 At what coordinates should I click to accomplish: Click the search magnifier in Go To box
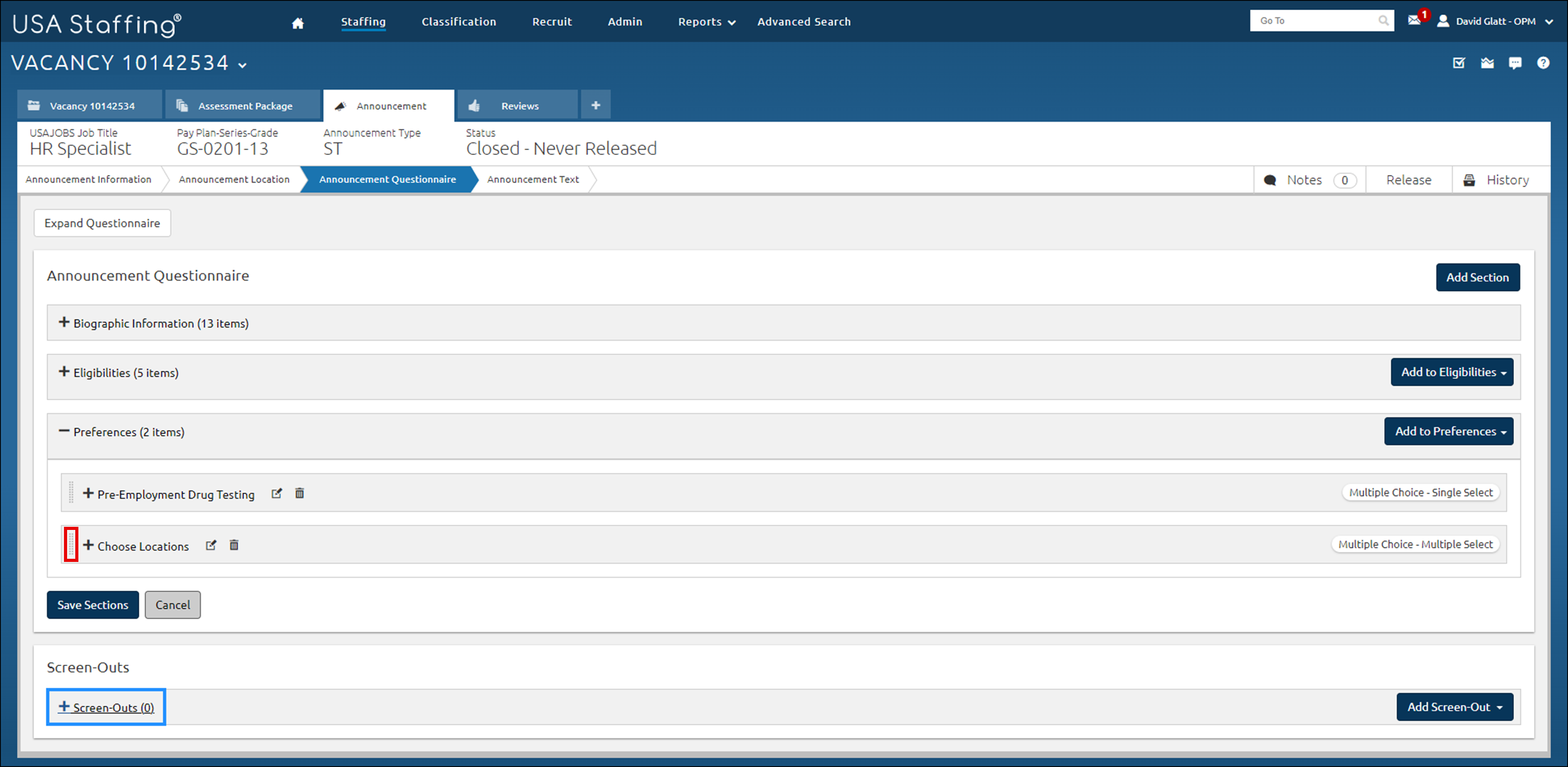click(x=1383, y=21)
